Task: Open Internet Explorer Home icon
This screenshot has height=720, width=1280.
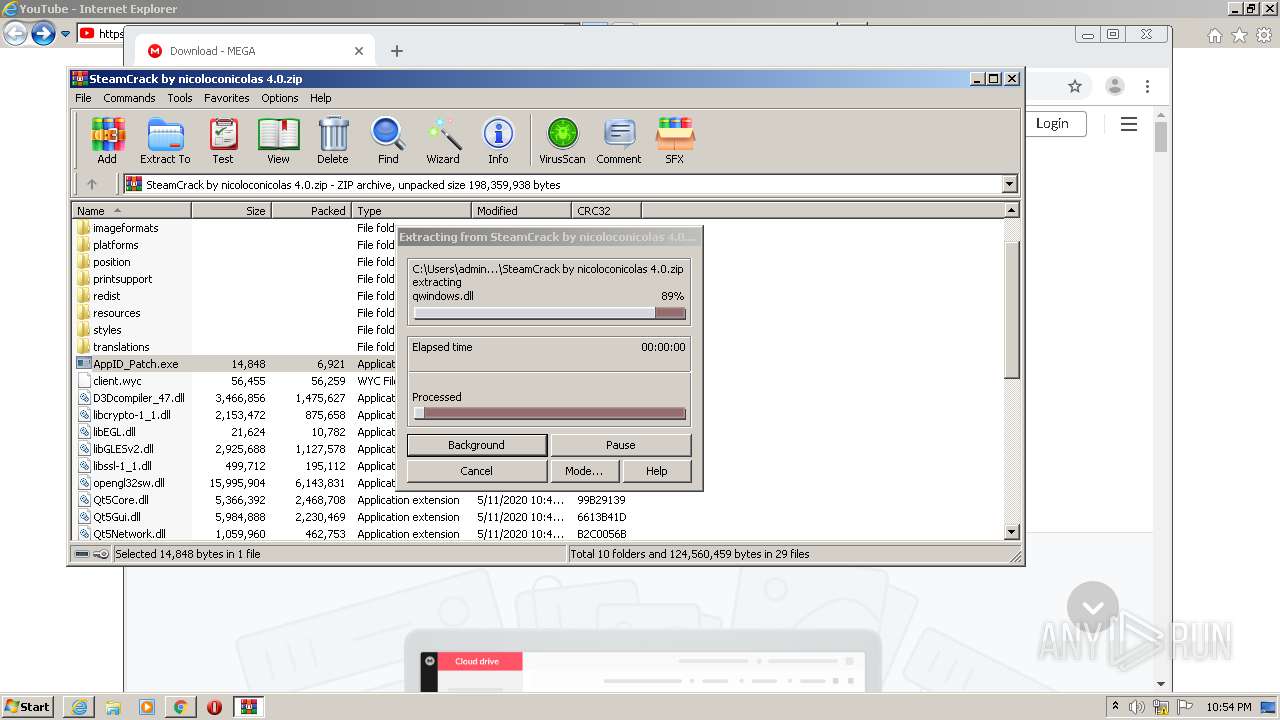Action: [1214, 35]
